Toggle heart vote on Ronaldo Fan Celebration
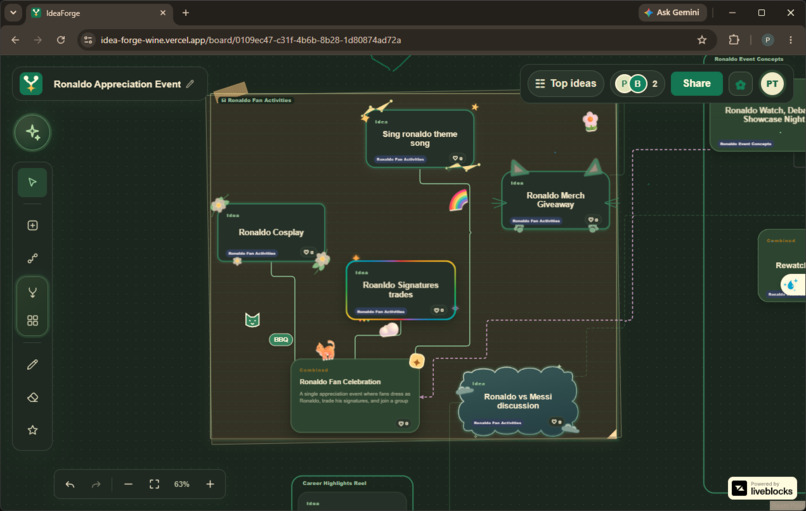Screen dimensions: 806x511 click(x=403, y=424)
